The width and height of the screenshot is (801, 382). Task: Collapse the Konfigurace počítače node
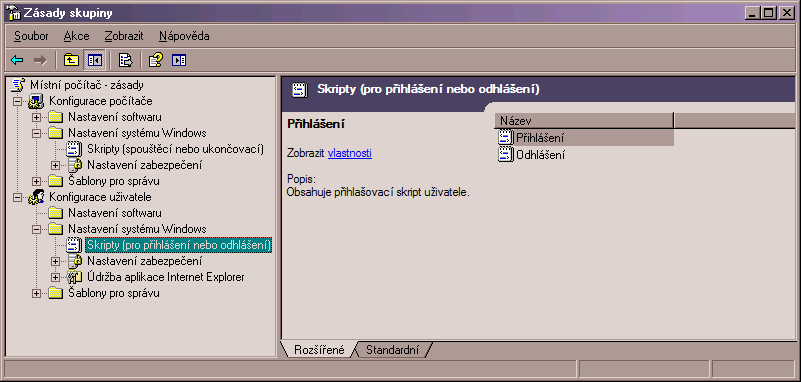[18, 101]
